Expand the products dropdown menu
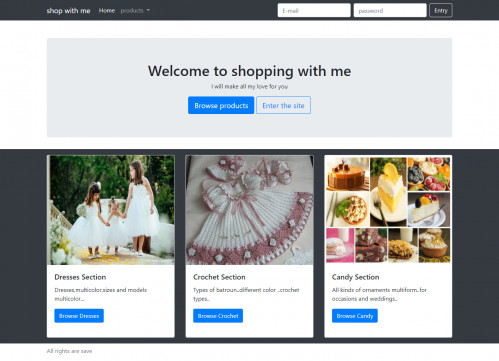Image resolution: width=499 pixels, height=361 pixels. coord(135,11)
